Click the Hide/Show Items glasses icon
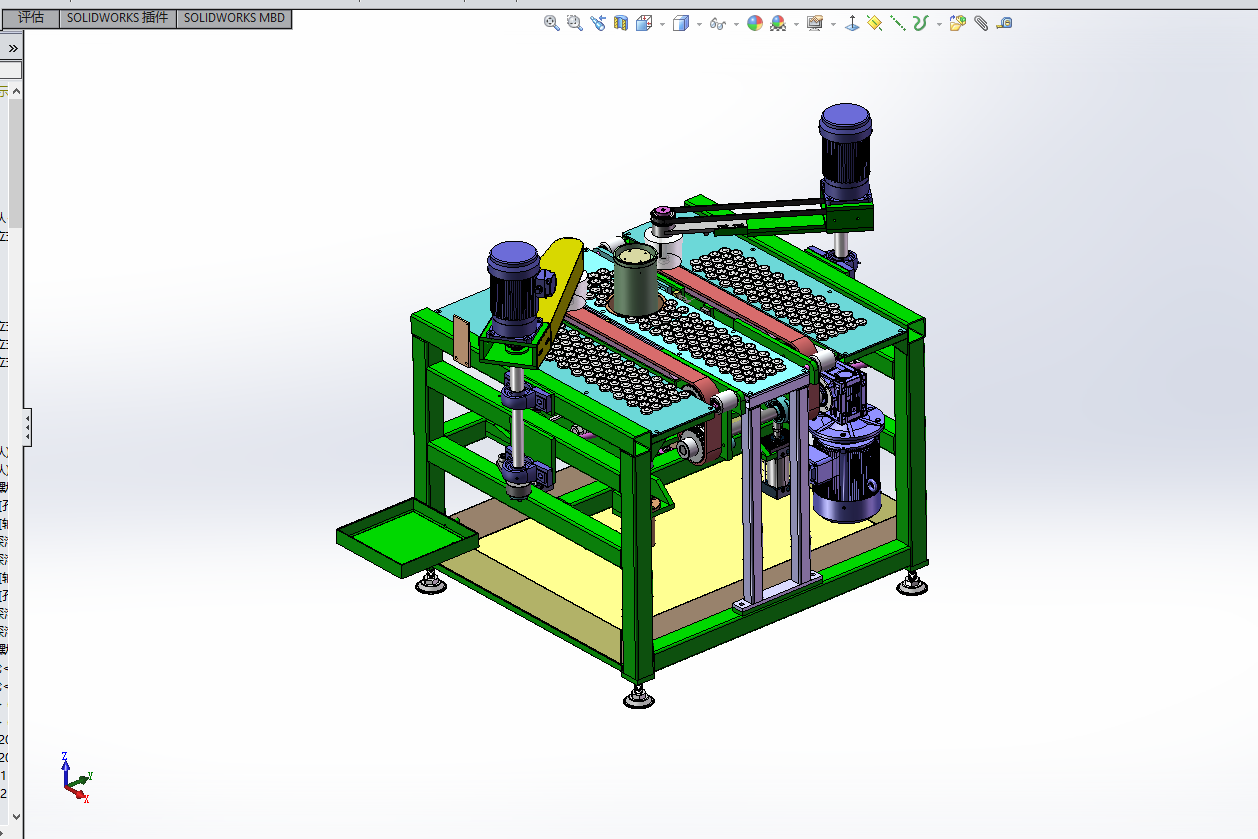Viewport: 1258px width, 839px height. [717, 23]
